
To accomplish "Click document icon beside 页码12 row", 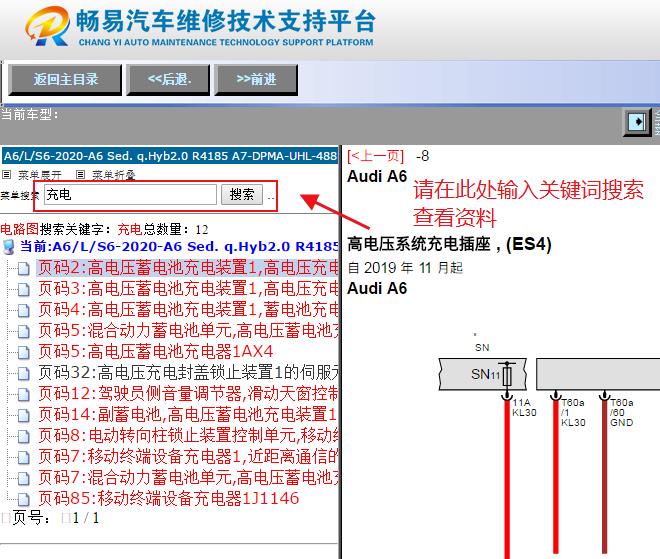I will 24,394.
